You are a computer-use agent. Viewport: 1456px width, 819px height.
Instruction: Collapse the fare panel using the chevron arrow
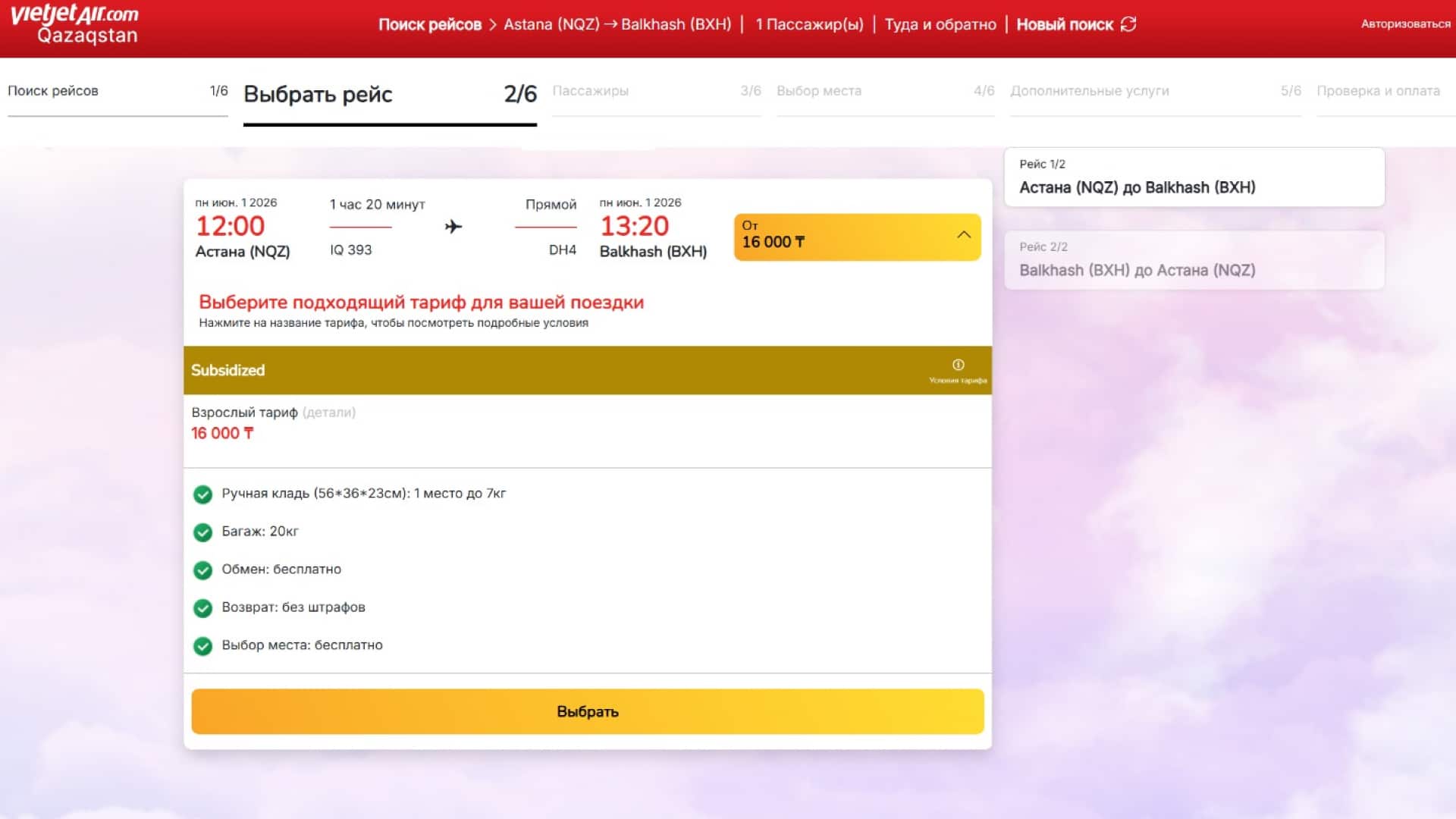[x=964, y=235]
